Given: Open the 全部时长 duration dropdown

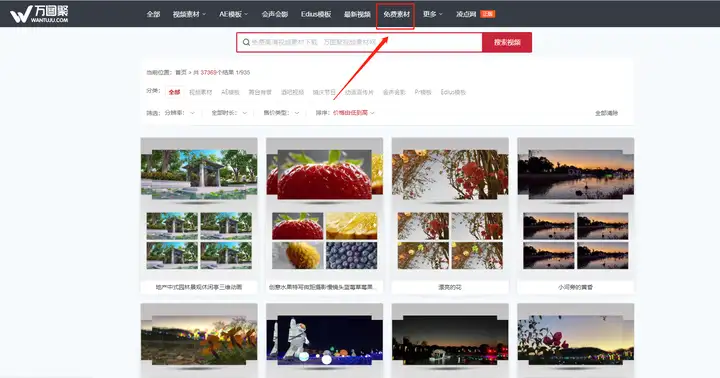Looking at the screenshot, I should tap(229, 113).
